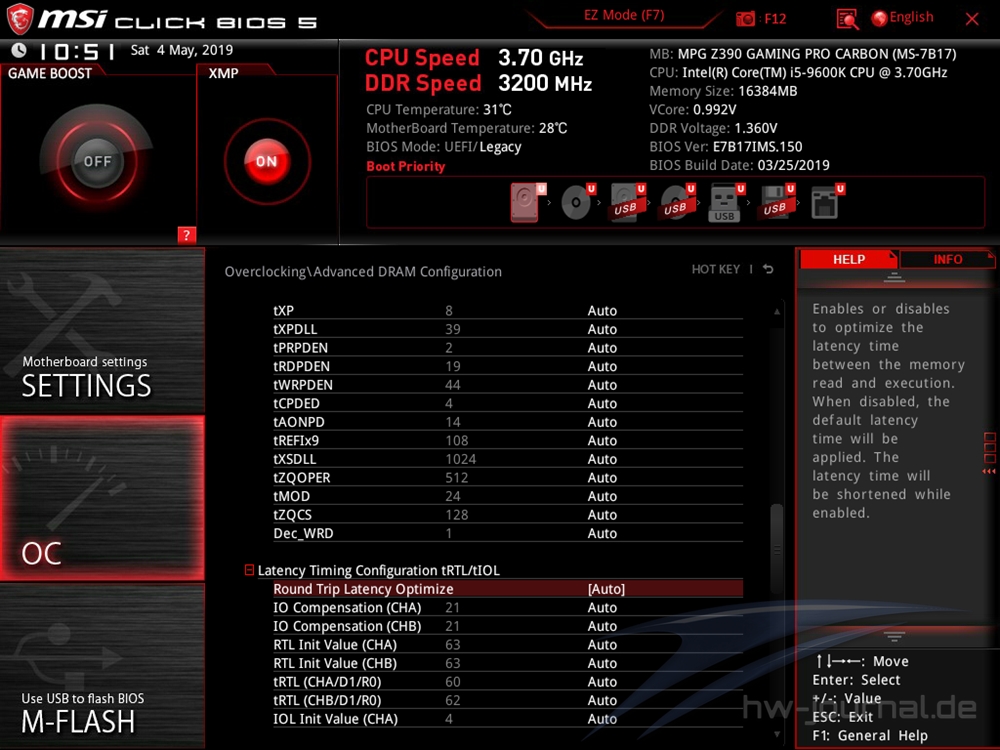Take a screenshot with the F12 camera icon
The width and height of the screenshot is (1000, 750).
click(x=745, y=19)
